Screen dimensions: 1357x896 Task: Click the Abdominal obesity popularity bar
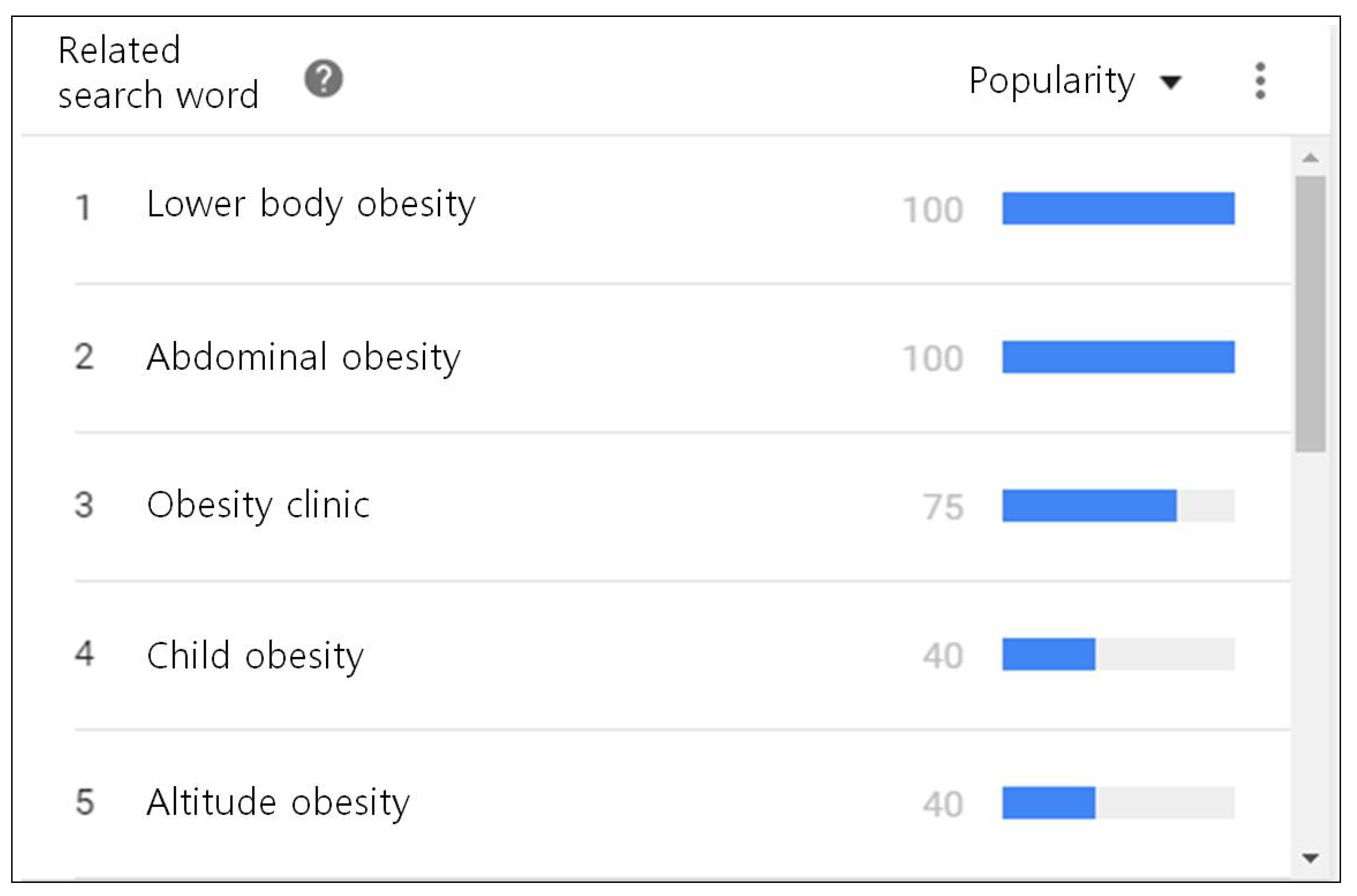pos(1118,357)
